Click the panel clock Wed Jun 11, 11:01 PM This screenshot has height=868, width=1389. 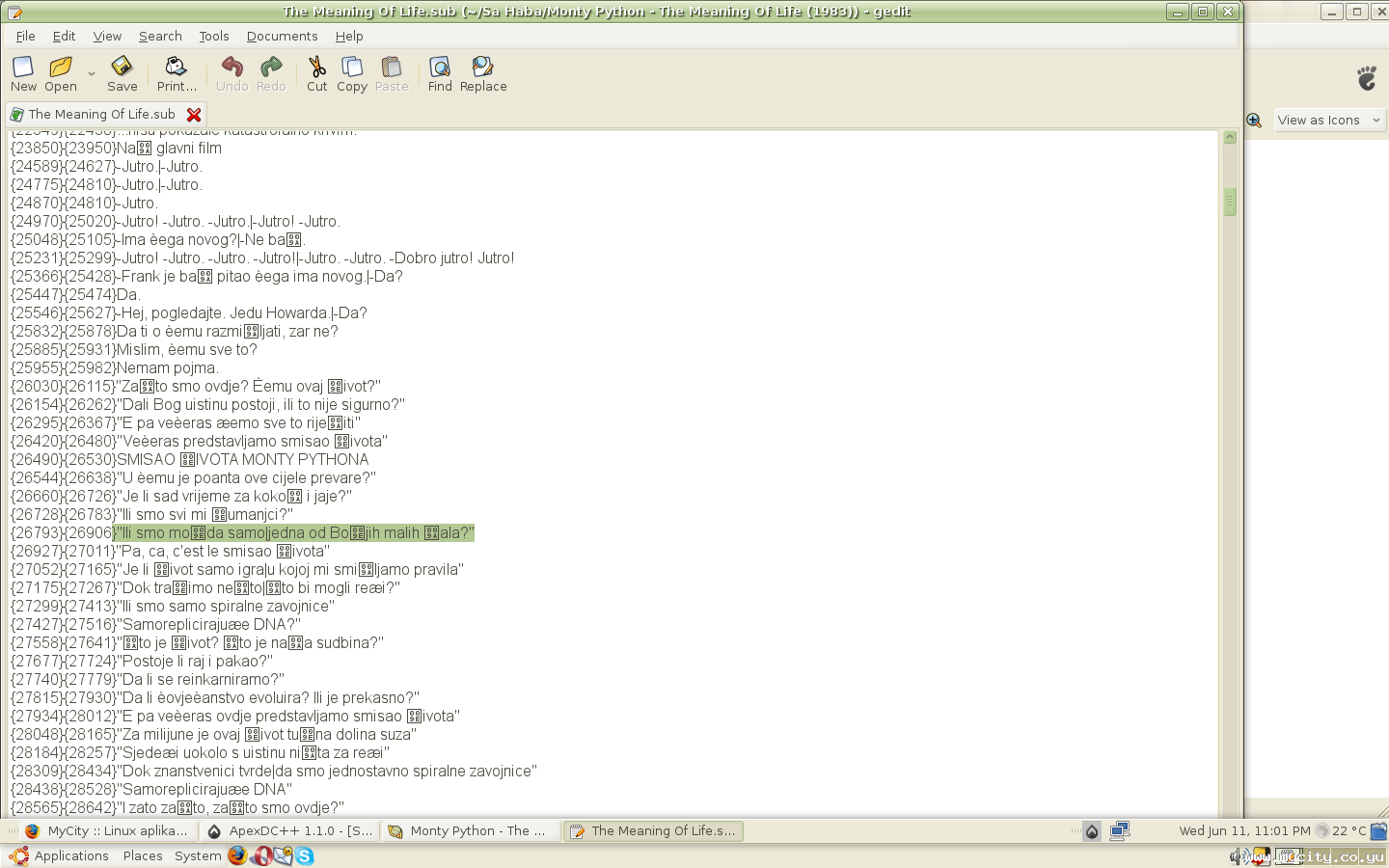pos(1244,830)
